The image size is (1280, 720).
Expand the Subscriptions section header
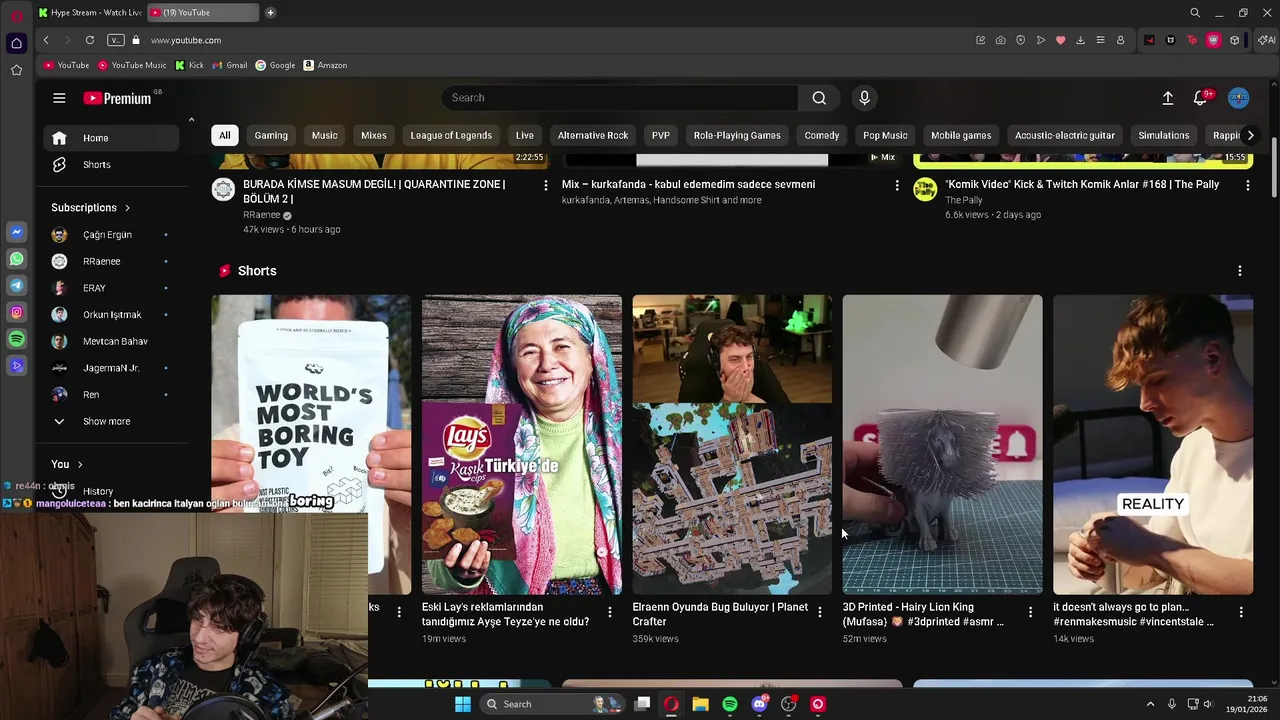[91, 208]
